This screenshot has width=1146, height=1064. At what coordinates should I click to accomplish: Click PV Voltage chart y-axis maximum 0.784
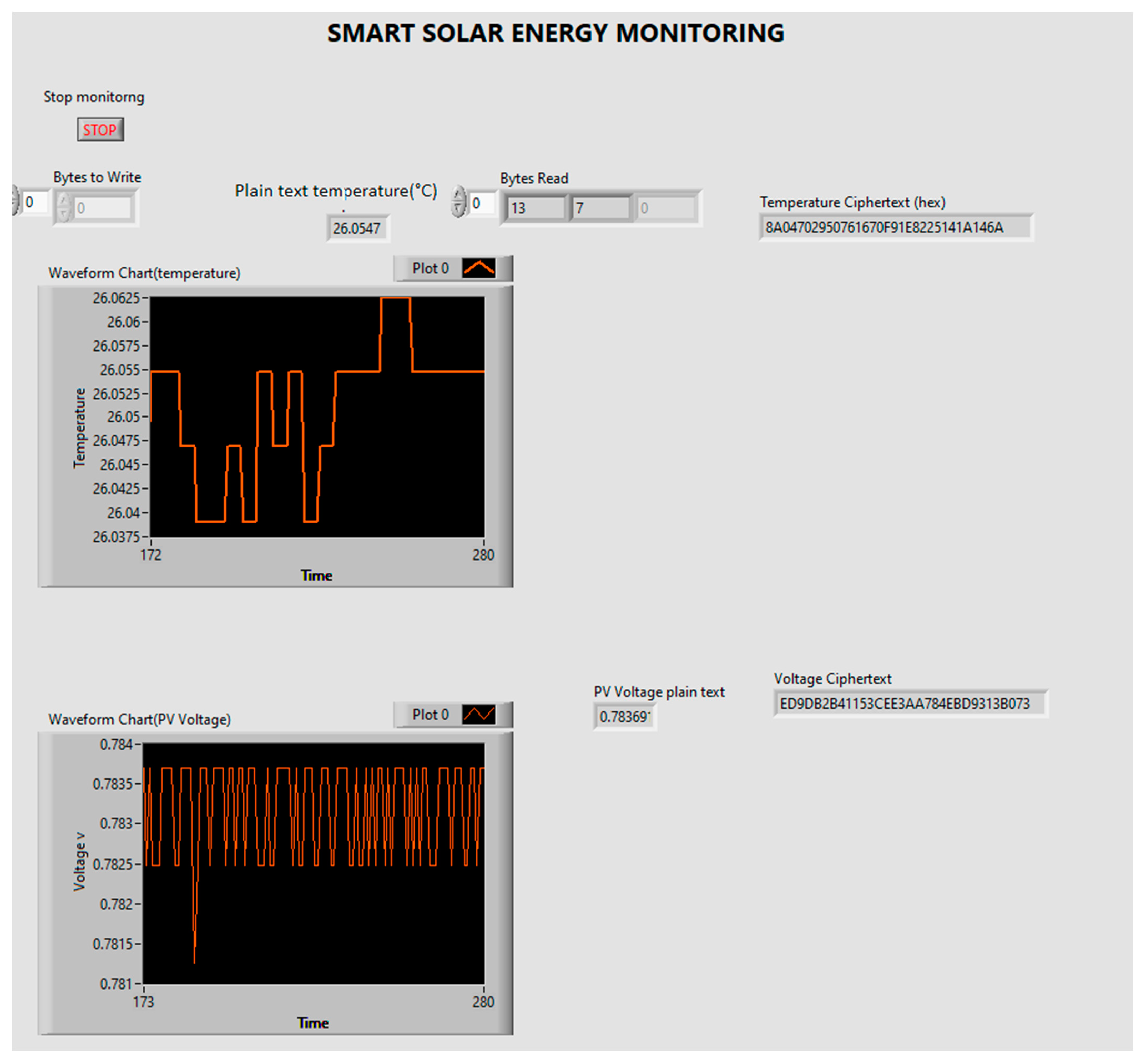coord(116,745)
